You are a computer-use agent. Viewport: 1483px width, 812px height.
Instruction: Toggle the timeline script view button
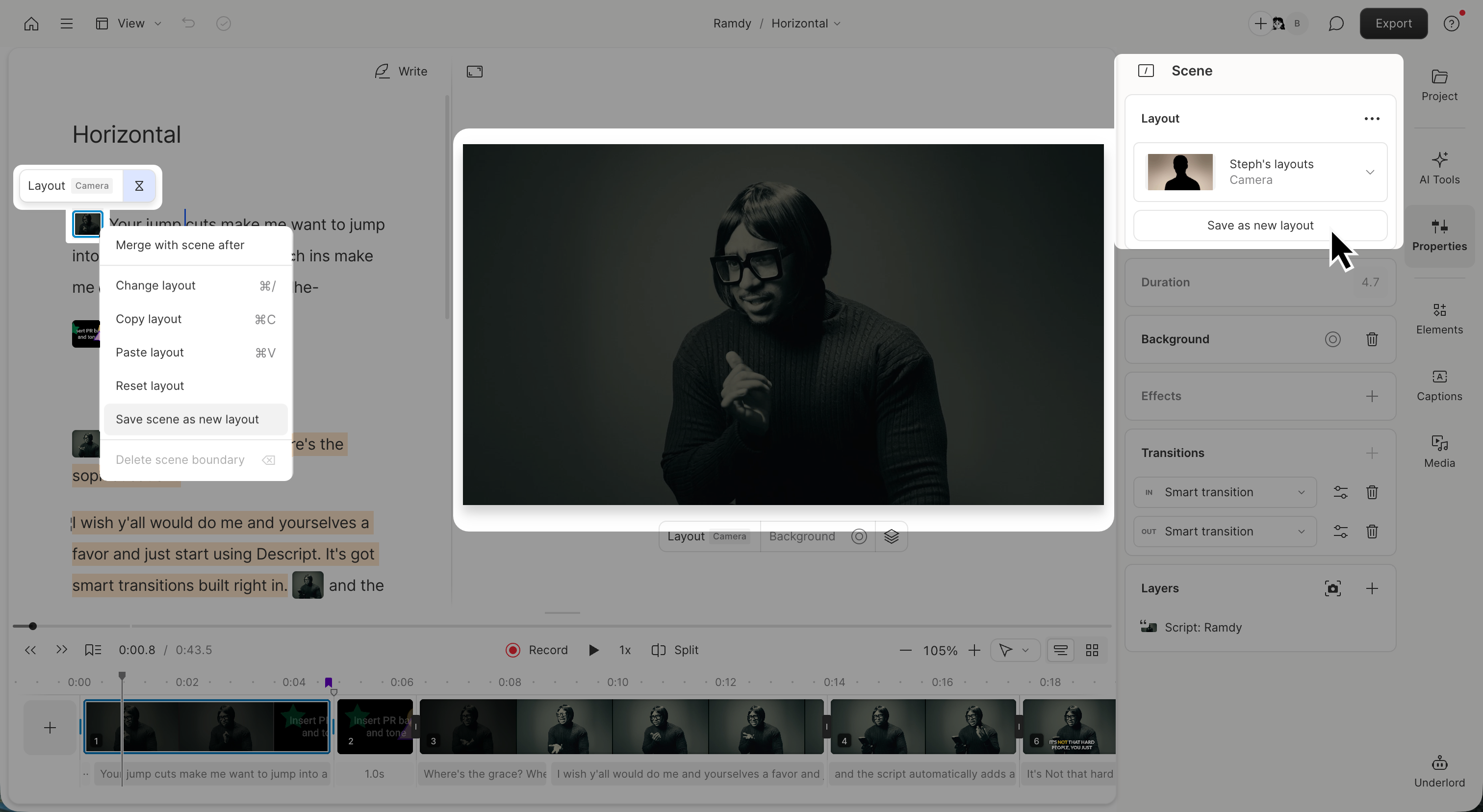point(1060,650)
